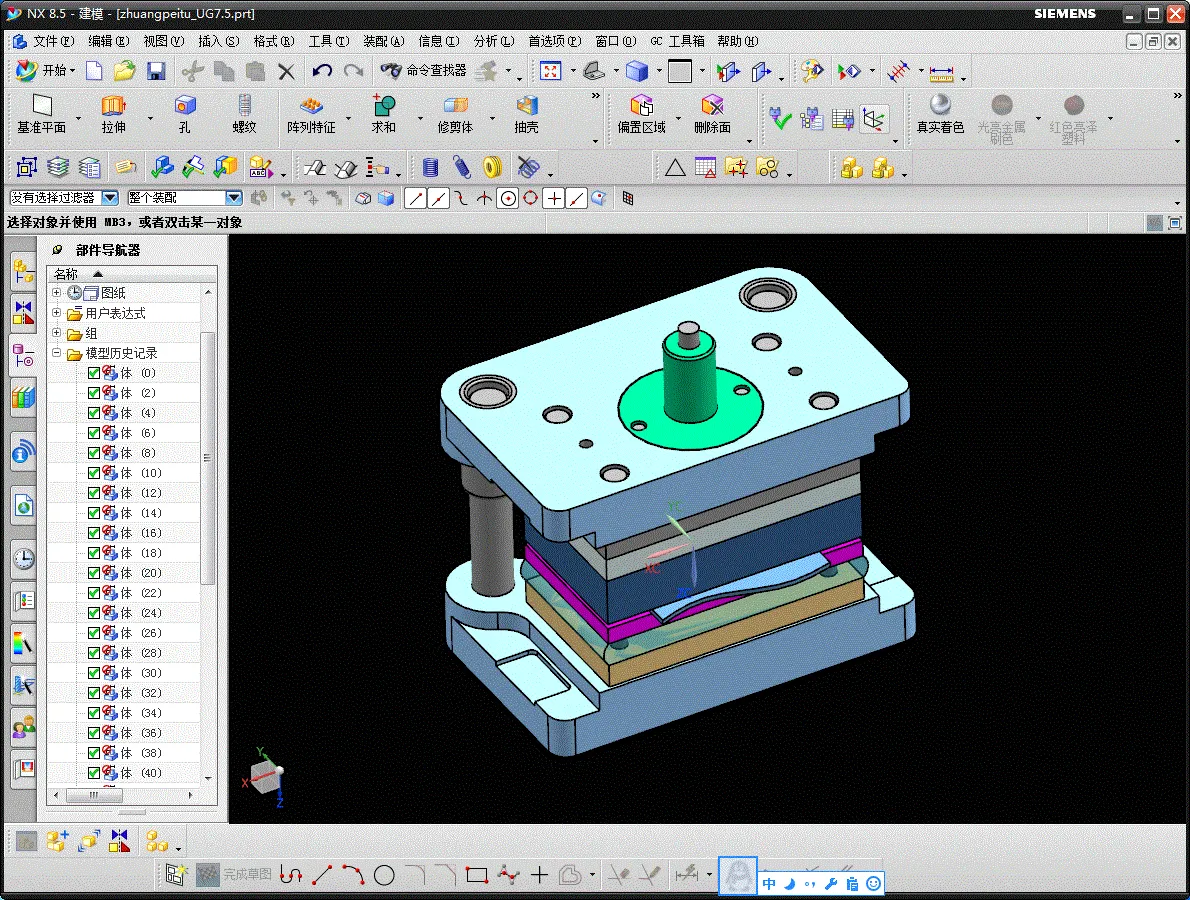Click the shaded cube render style icon
Screen dimensions: 1190x900
(637, 71)
